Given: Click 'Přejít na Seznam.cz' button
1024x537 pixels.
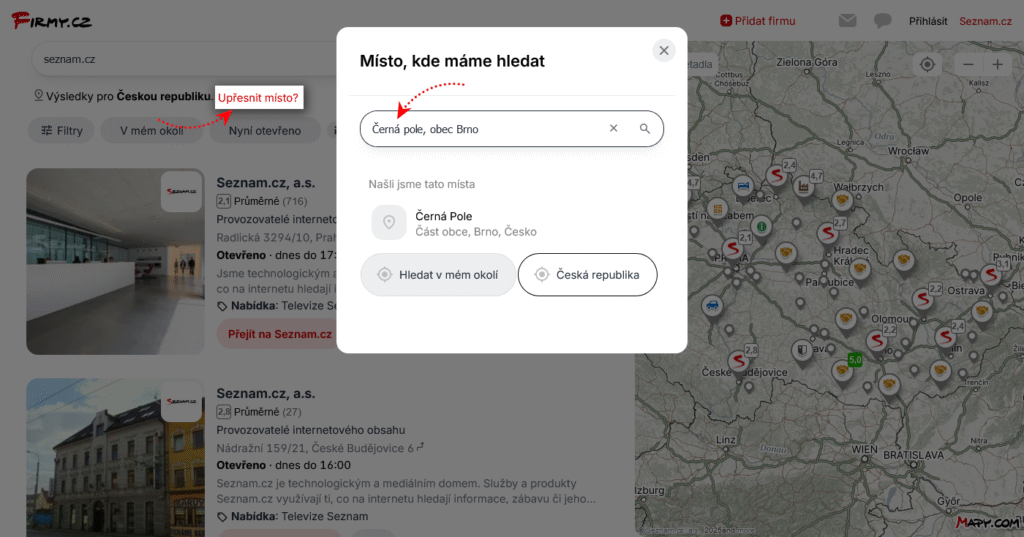Looking at the screenshot, I should [280, 334].
